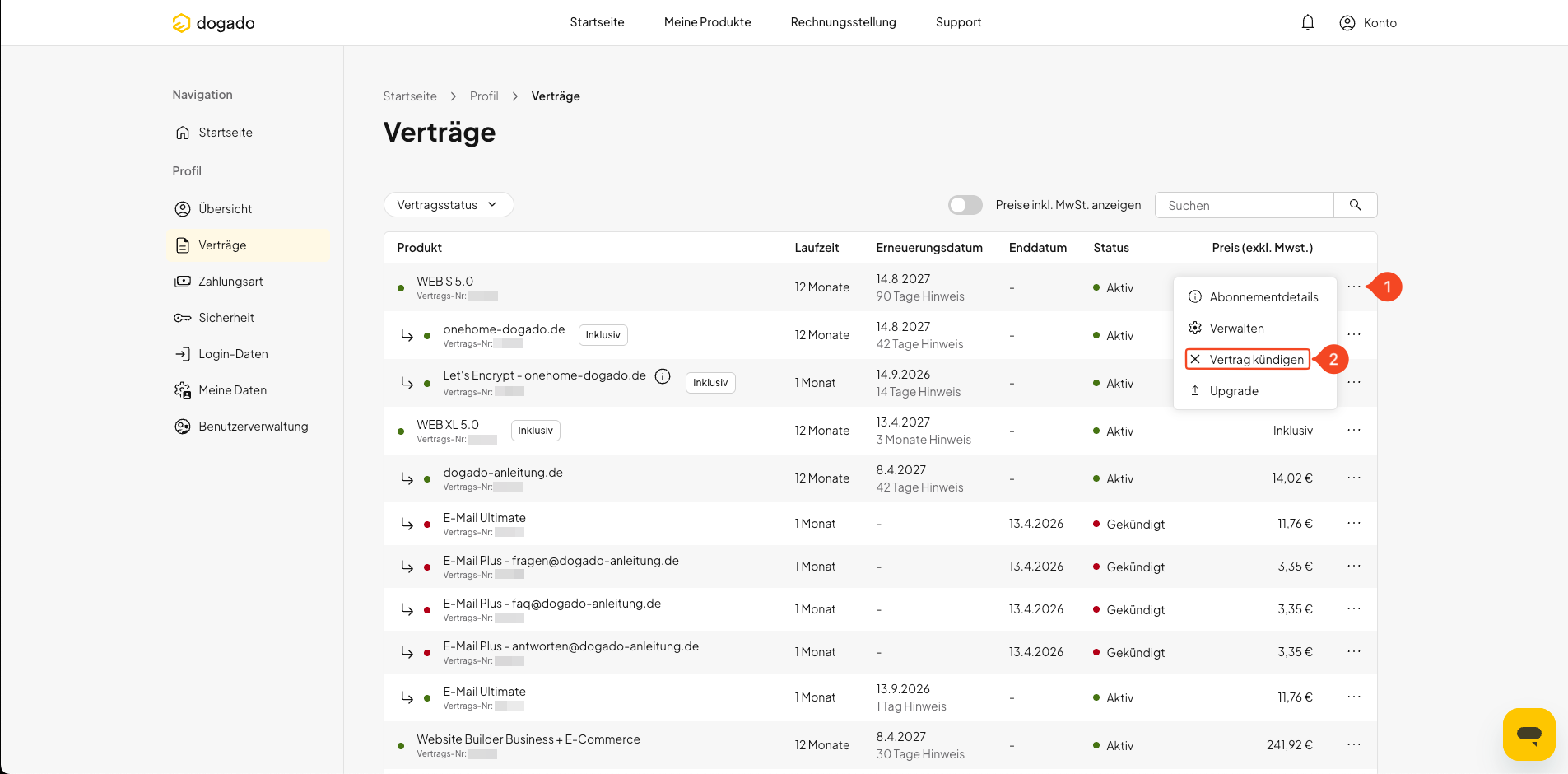Viewport: 1568px width, 774px height.
Task: Click Inklusiv badge beside onehome-dogado.de
Action: pos(603,335)
